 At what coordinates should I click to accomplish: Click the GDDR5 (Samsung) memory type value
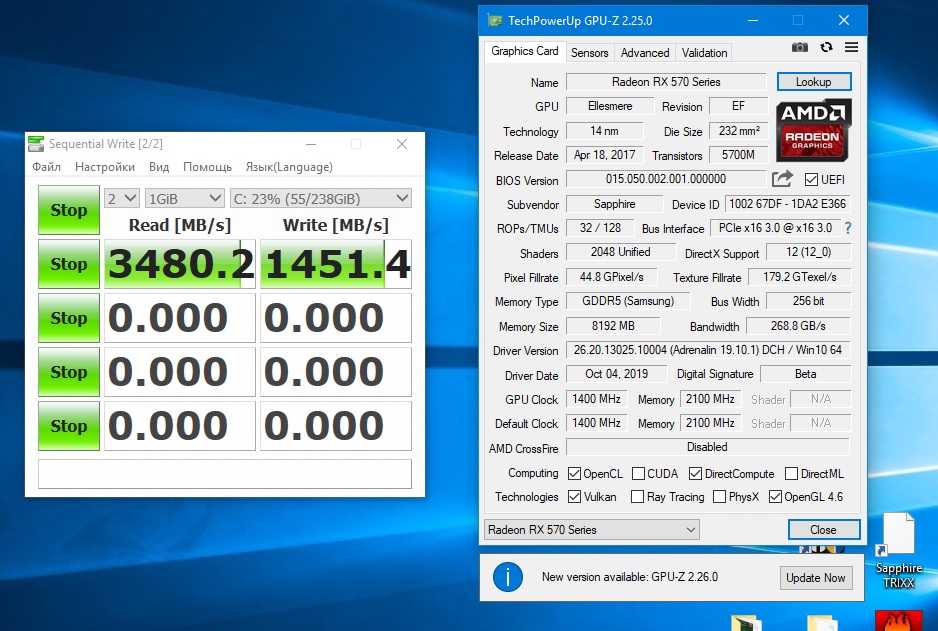tap(628, 301)
